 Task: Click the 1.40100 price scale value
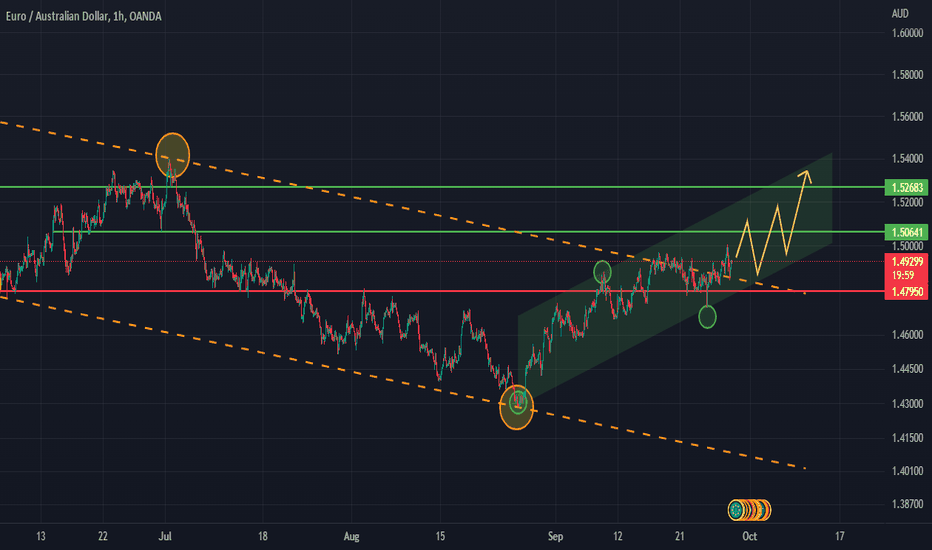[x=907, y=471]
